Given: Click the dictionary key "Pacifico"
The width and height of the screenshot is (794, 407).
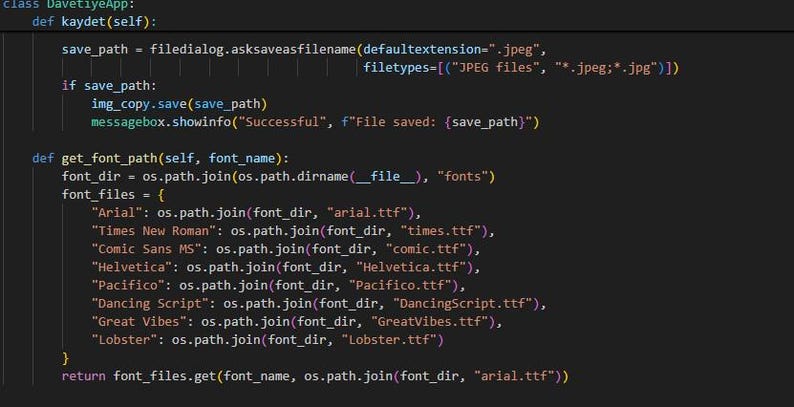Looking at the screenshot, I should [x=128, y=286].
